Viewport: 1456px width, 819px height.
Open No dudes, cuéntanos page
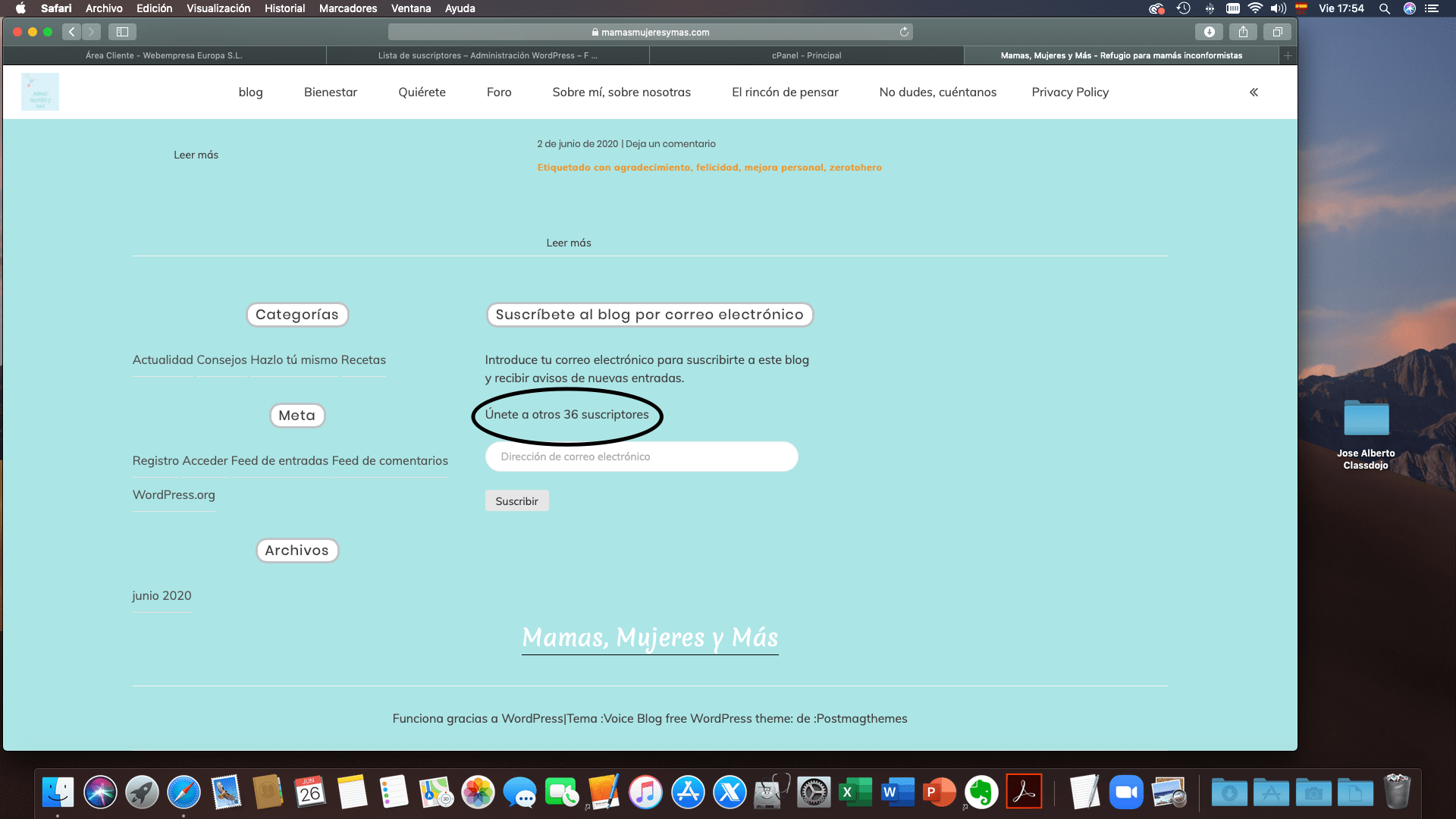(x=938, y=92)
